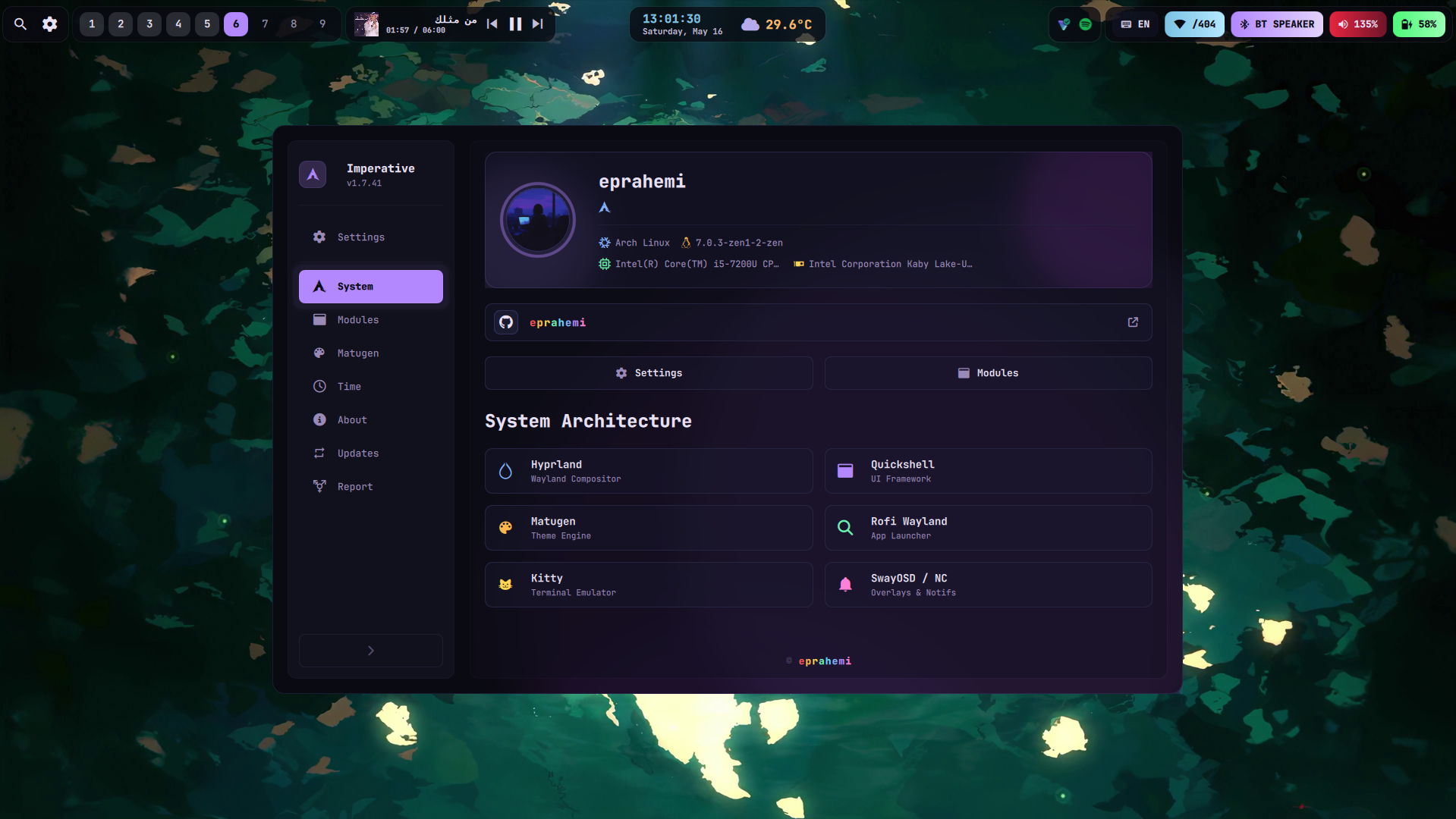The height and width of the screenshot is (819, 1456).
Task: Change the EN keyboard layout
Action: (1135, 24)
